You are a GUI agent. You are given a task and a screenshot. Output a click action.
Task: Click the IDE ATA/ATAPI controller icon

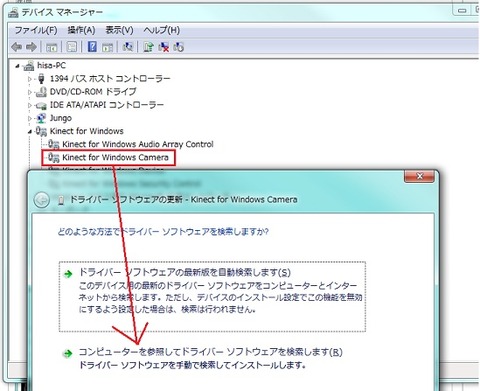tap(41, 105)
